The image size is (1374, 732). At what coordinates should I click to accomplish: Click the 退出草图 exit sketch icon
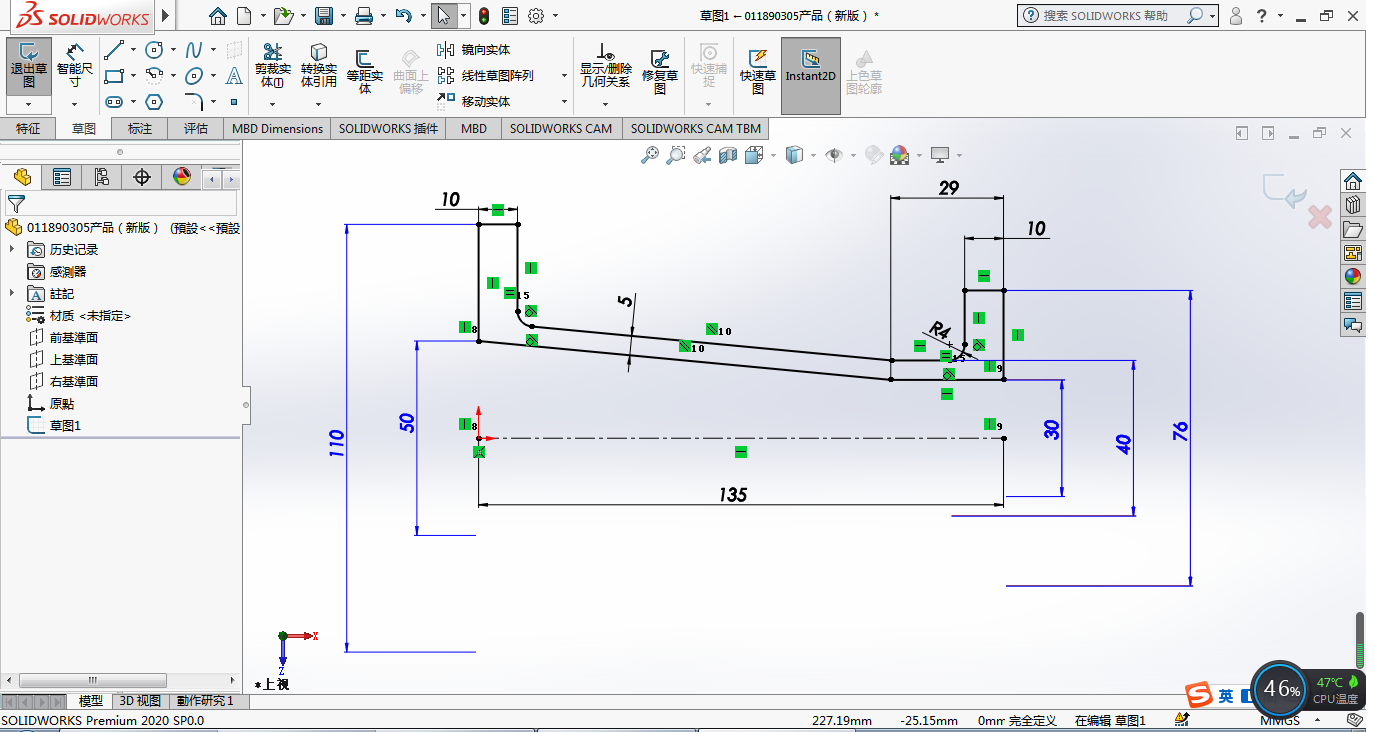point(29,64)
